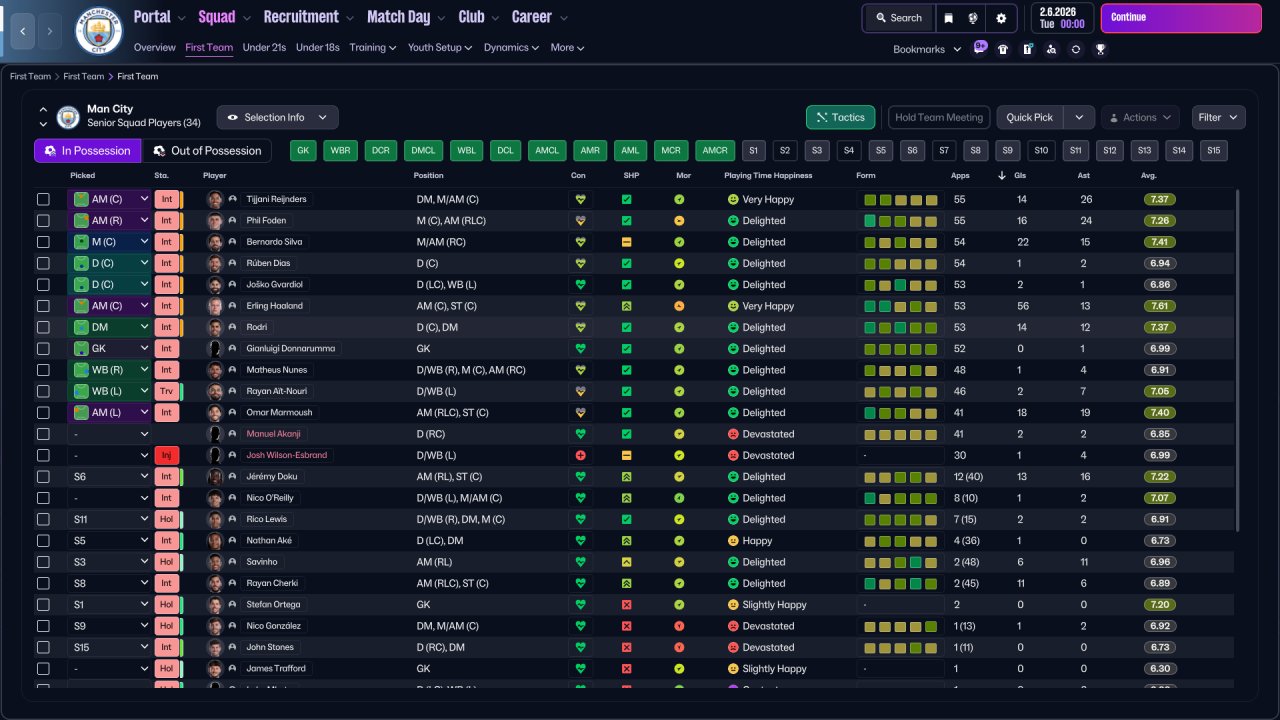Click the Tactics button
Screen dimensions: 1280x720
tap(840, 117)
